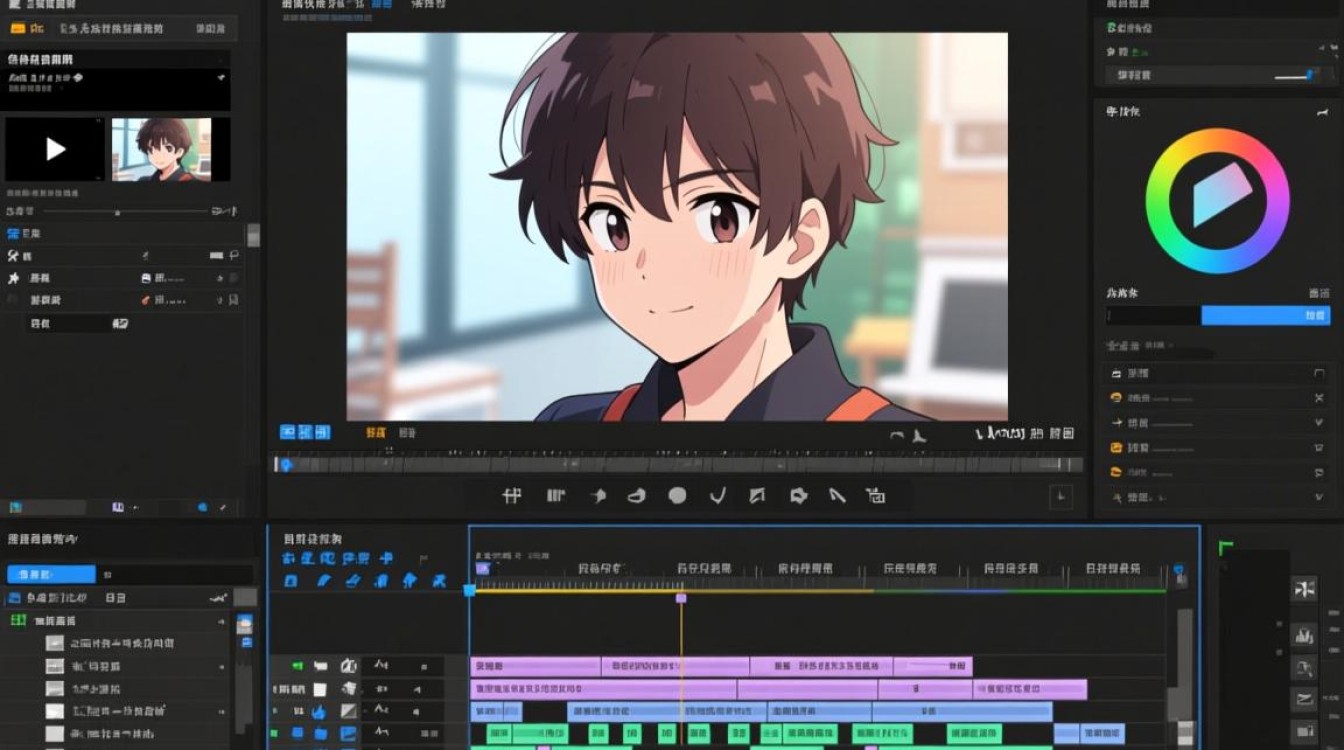Toggle the green indicator on the first track header
This screenshot has height=750, width=1344.
tap(297, 666)
